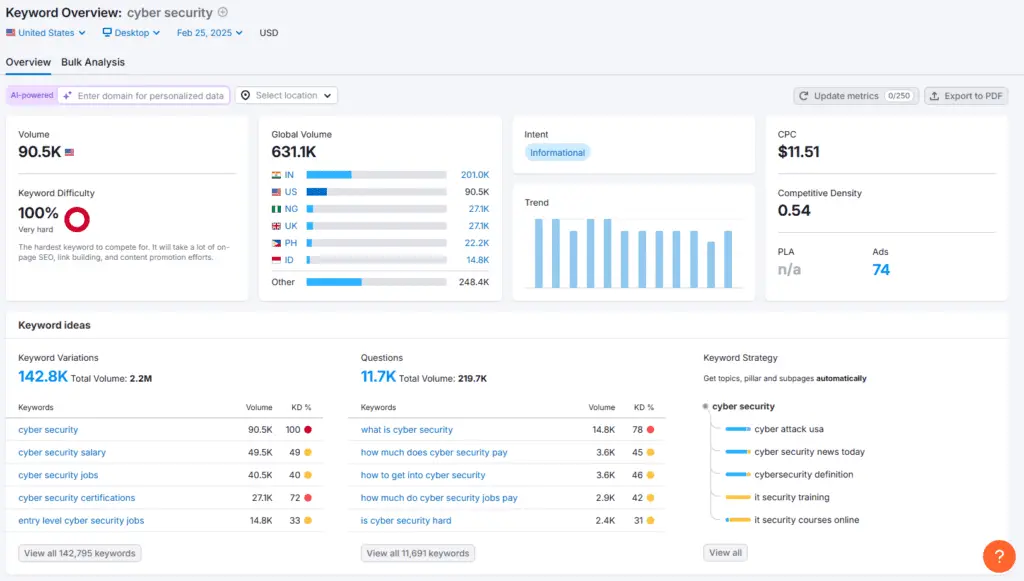The image size is (1024, 581).
Task: Click the 0/250 usage counter on Update metrics
Action: (x=897, y=94)
